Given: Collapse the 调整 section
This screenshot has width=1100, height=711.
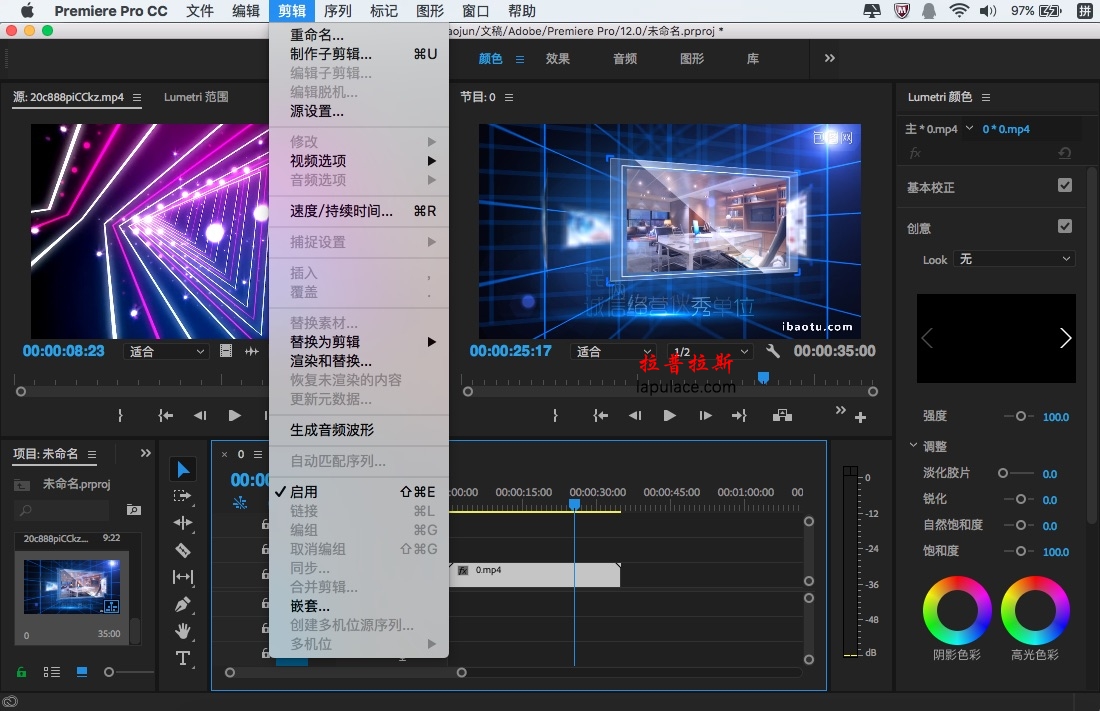Looking at the screenshot, I should point(913,445).
